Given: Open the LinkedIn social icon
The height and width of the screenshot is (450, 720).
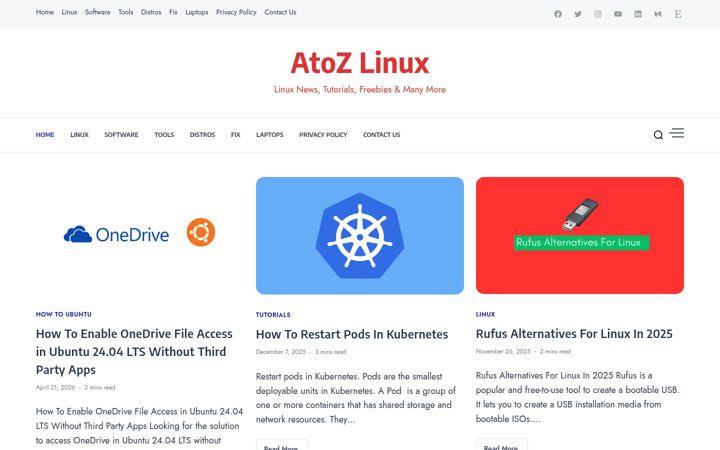Looking at the screenshot, I should pyautogui.click(x=638, y=14).
